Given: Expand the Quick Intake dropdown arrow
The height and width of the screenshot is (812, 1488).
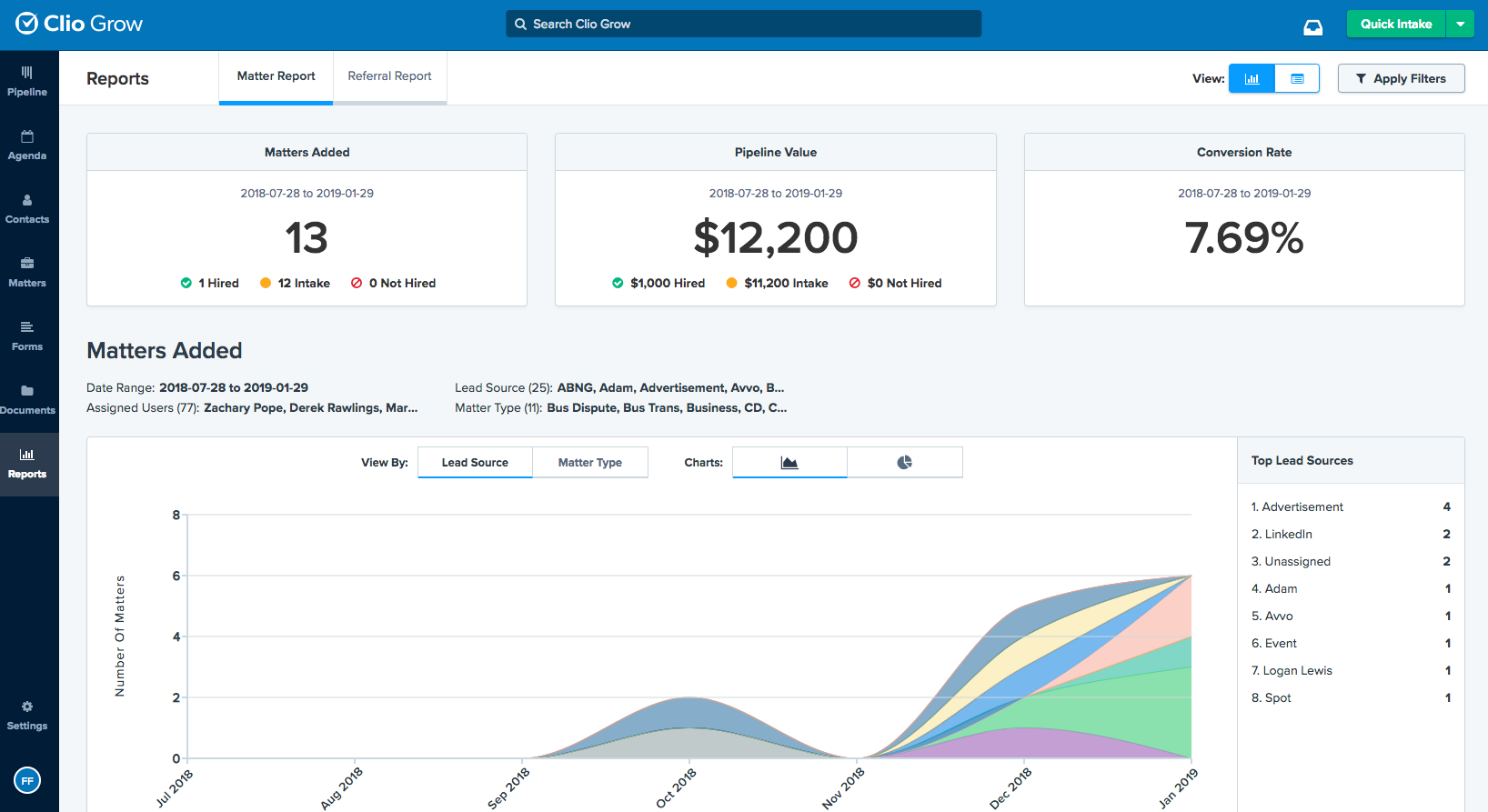Looking at the screenshot, I should pos(1460,25).
